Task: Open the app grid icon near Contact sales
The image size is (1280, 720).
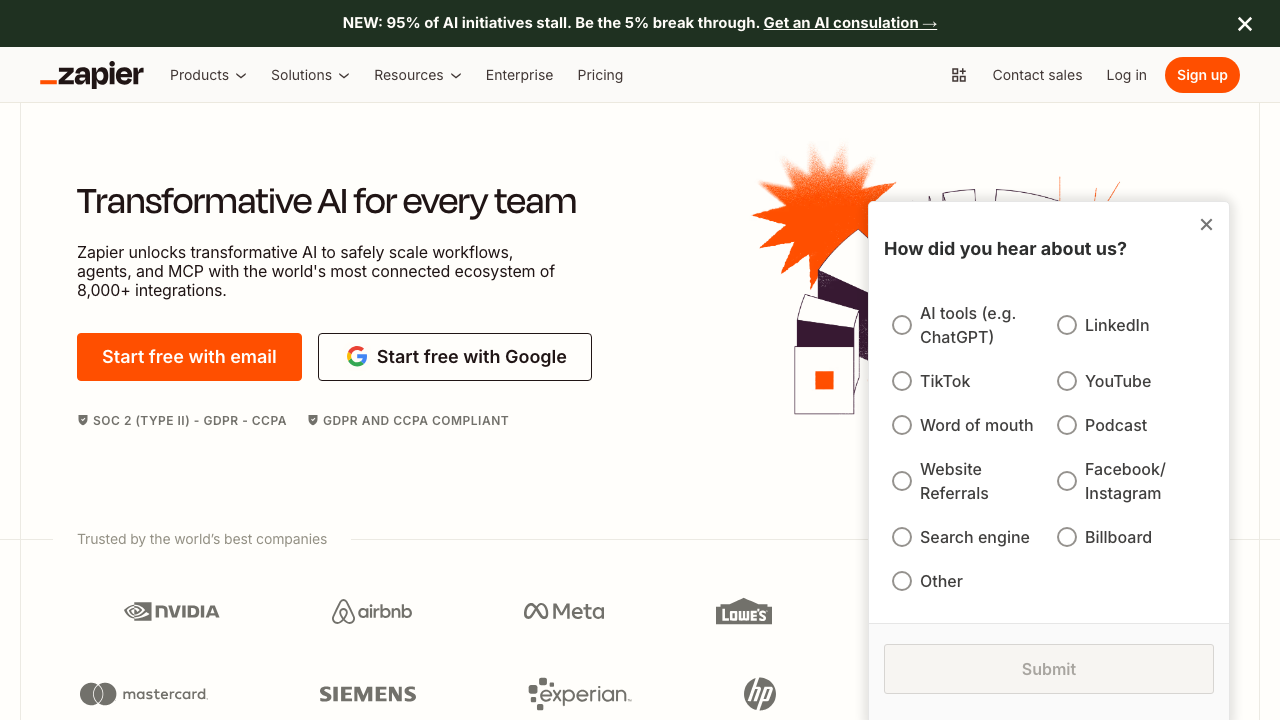Action: (958, 74)
